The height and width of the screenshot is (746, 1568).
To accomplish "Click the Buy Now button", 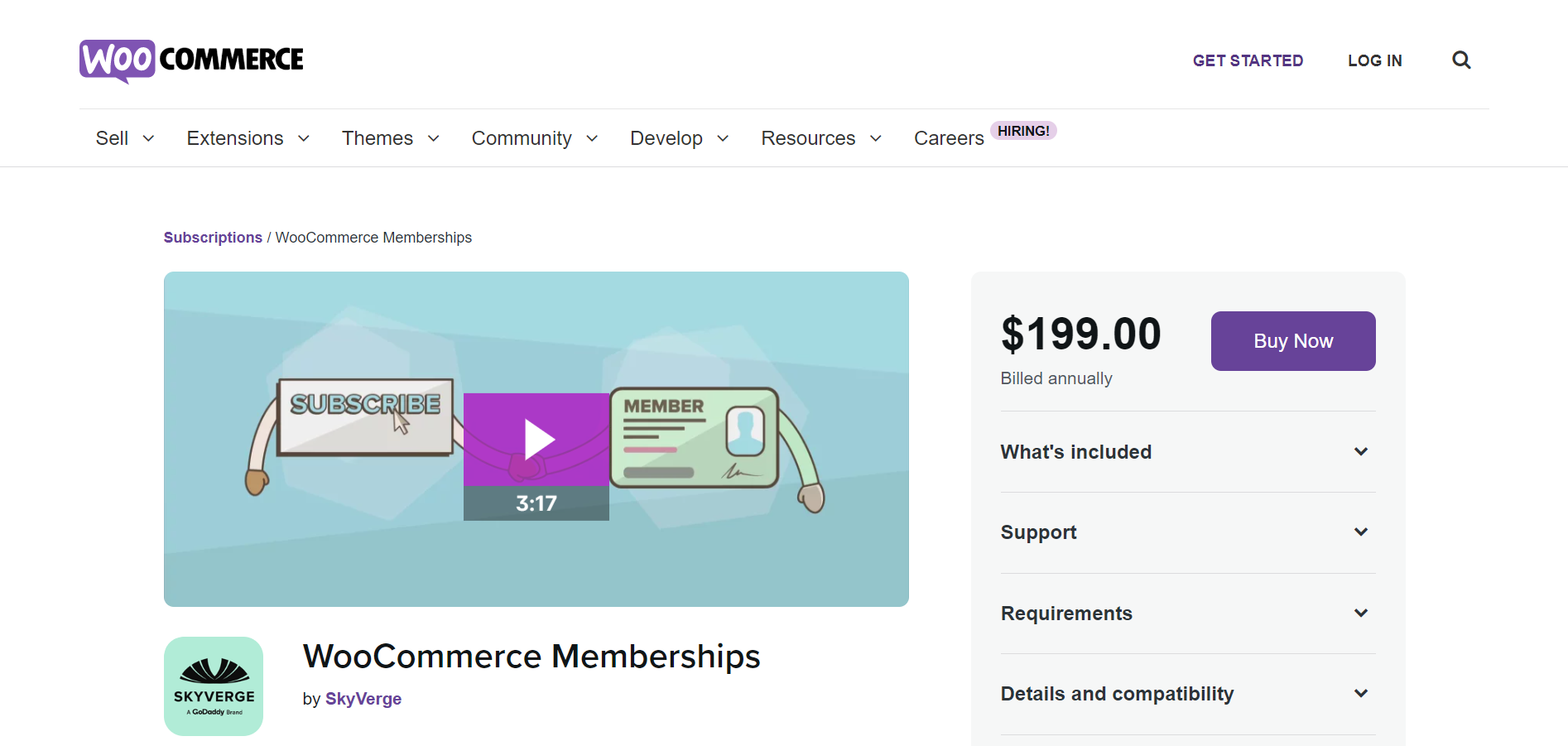I will tap(1292, 340).
